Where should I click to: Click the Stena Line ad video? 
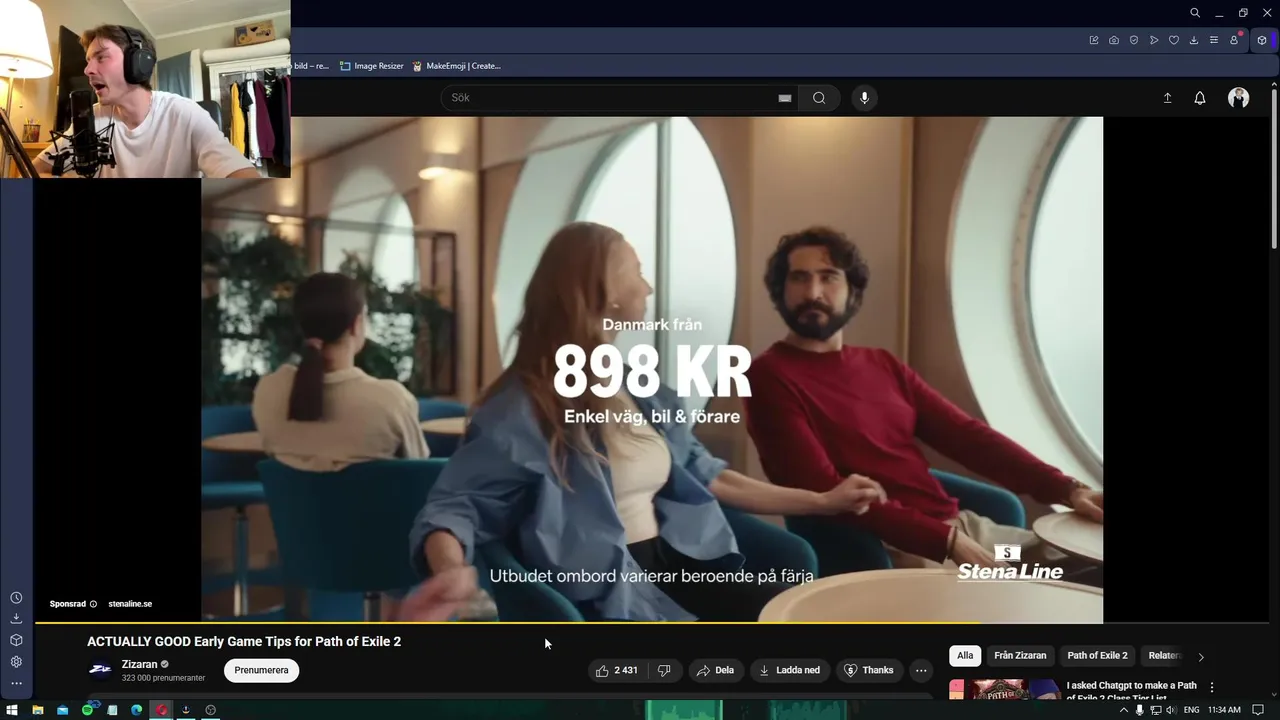[652, 370]
